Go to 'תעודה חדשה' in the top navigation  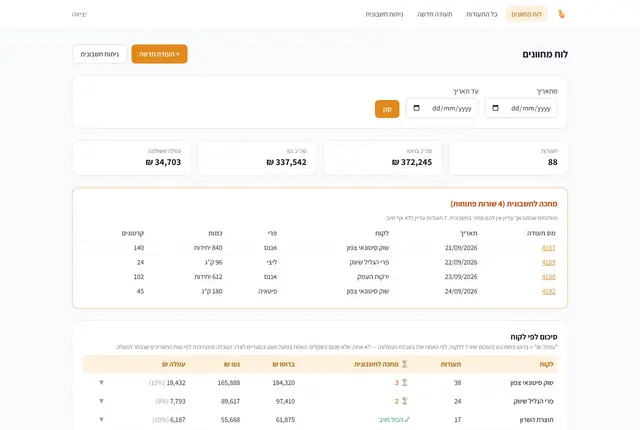point(435,14)
